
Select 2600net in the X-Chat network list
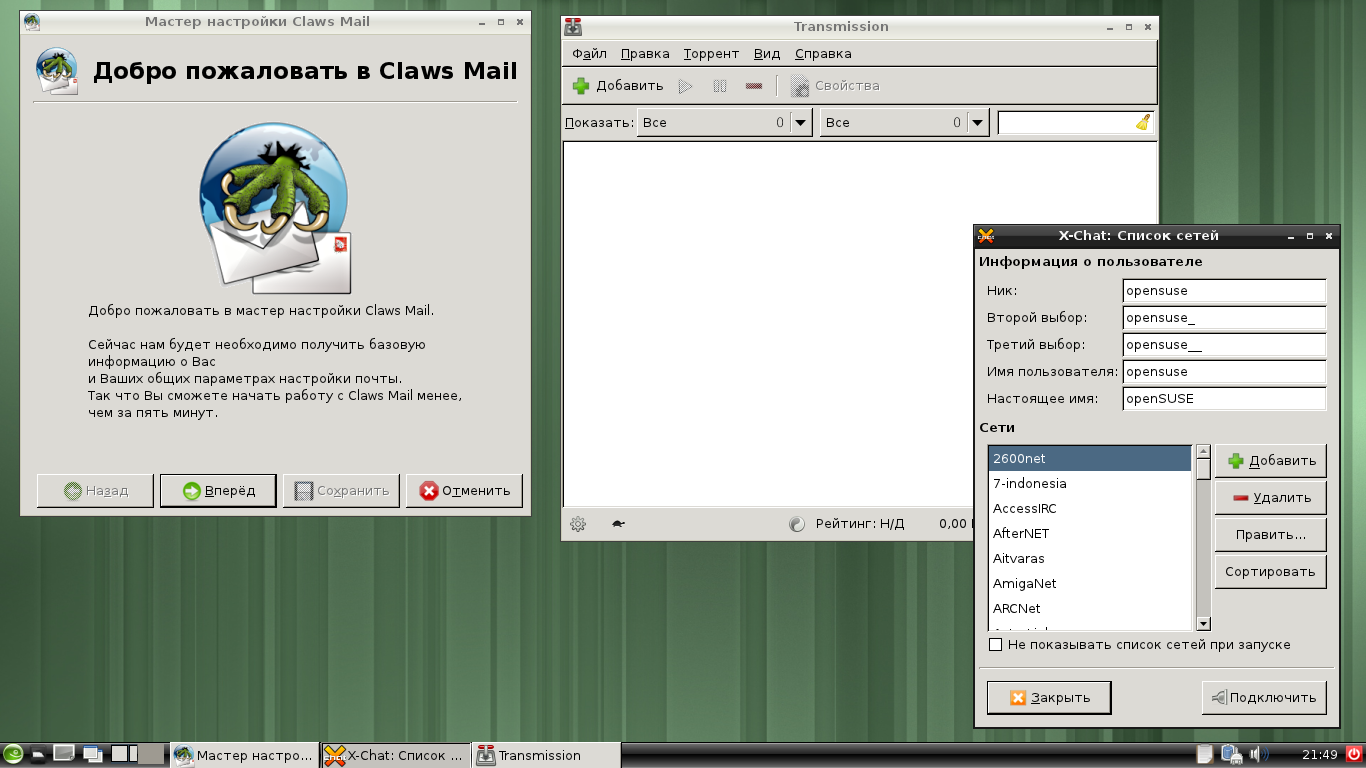pos(1090,459)
